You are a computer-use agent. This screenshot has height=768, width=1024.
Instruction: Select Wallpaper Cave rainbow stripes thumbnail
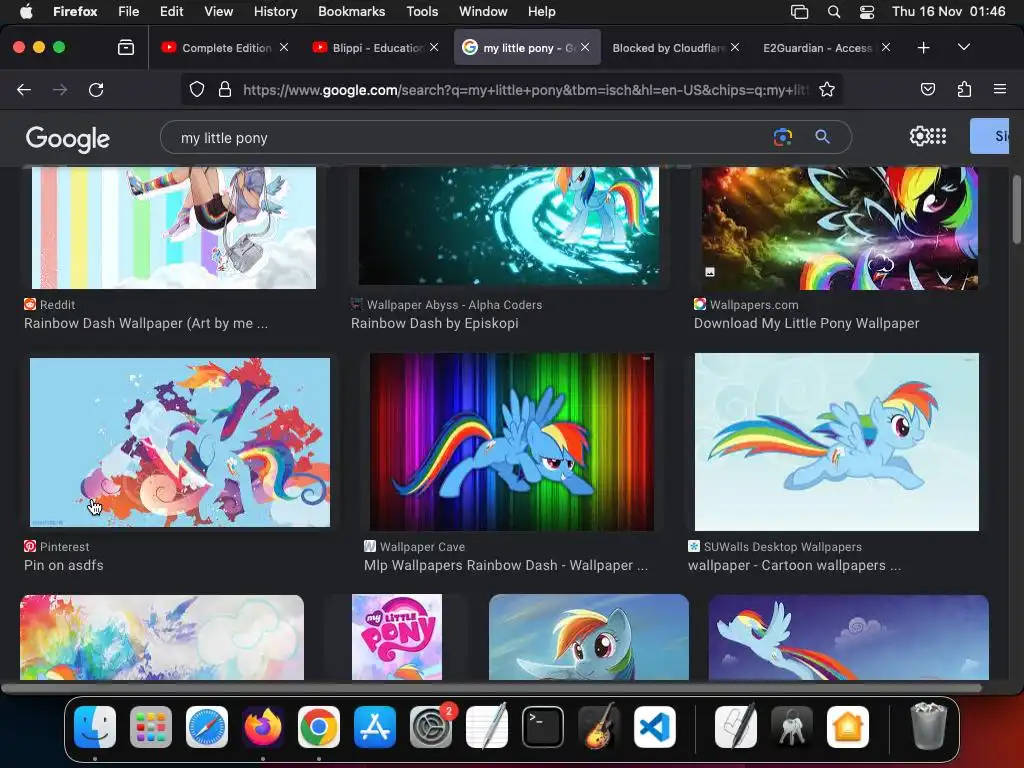click(x=511, y=442)
